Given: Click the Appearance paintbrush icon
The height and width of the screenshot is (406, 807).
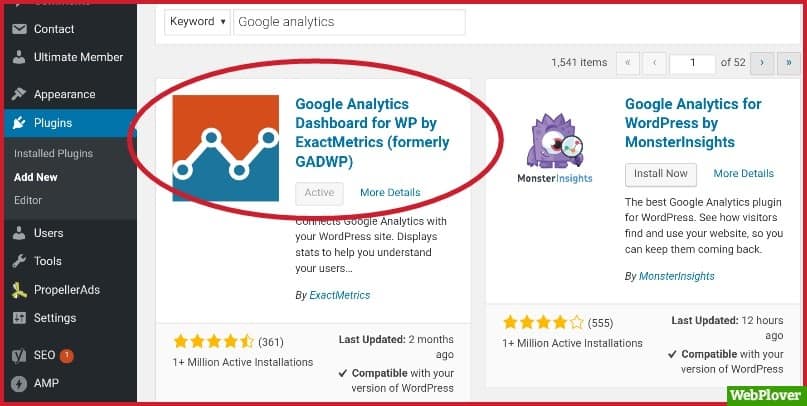Looking at the screenshot, I should tap(19, 94).
